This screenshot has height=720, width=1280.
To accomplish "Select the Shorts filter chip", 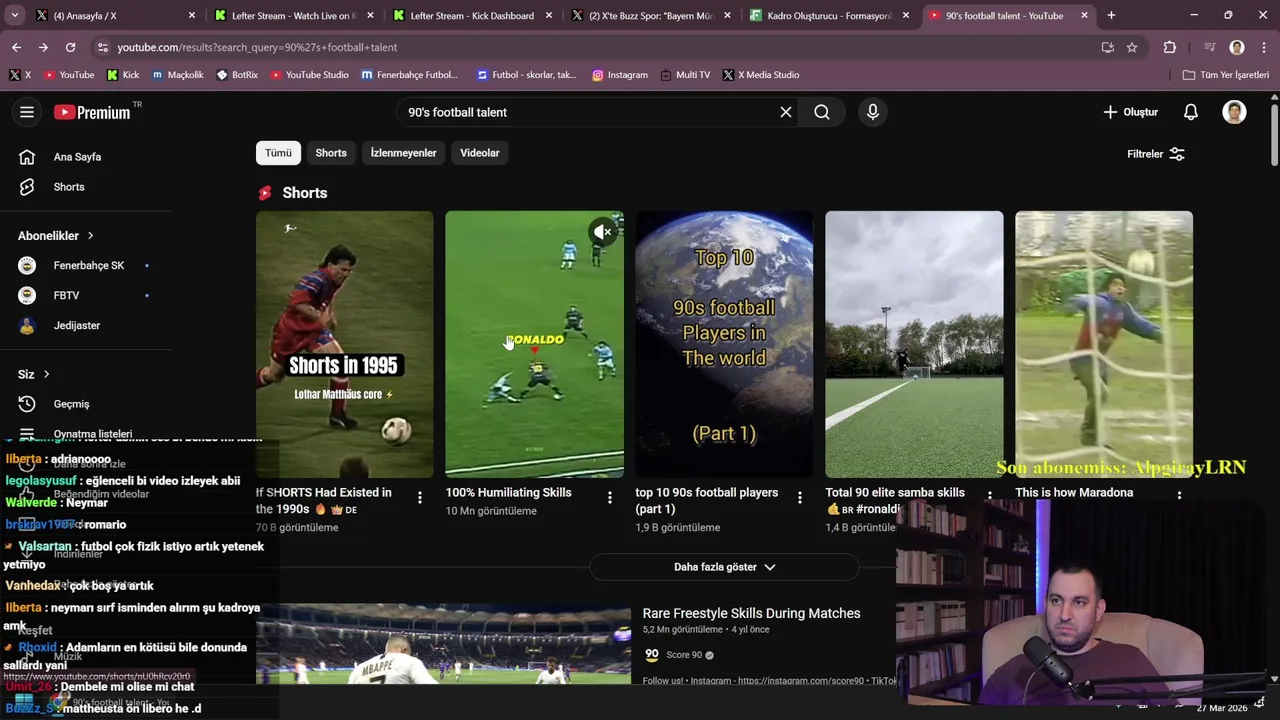I will [x=331, y=153].
